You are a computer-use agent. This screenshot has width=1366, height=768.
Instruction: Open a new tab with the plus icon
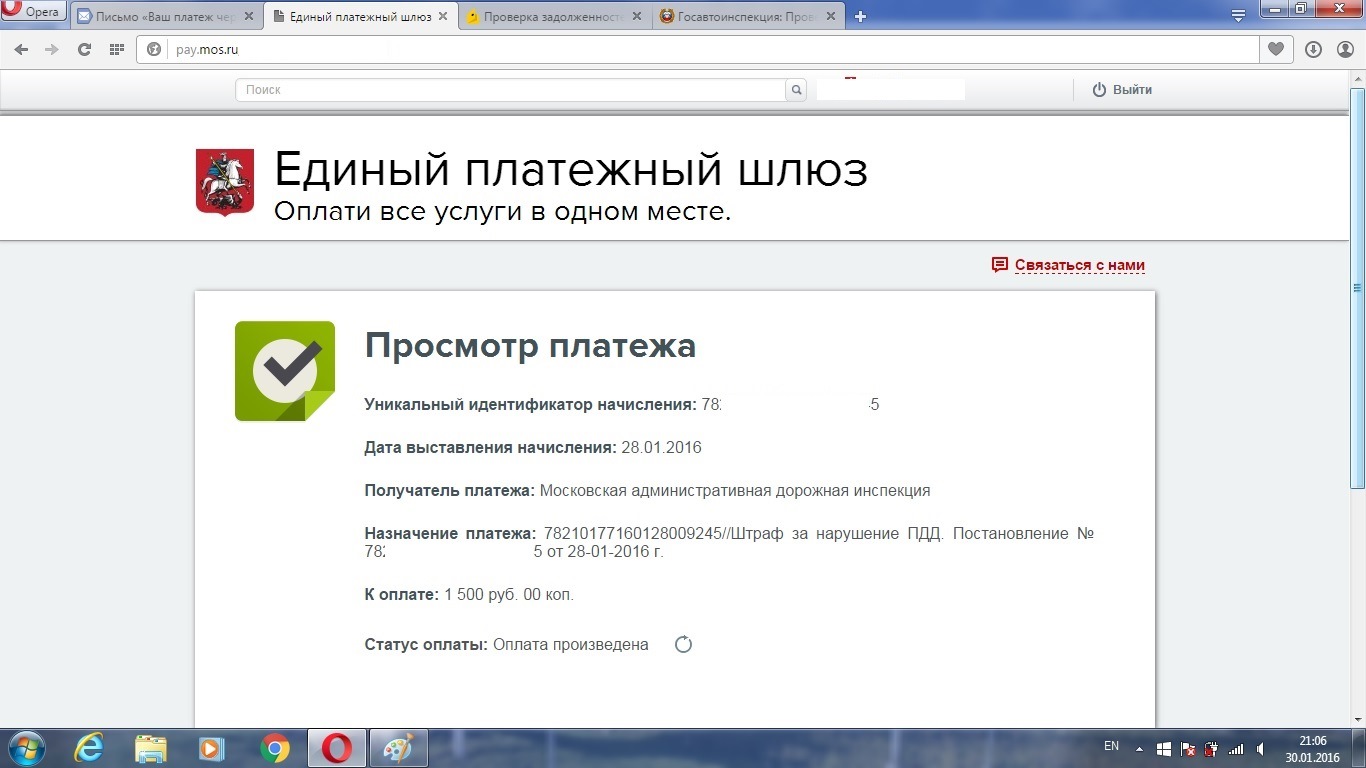click(860, 17)
